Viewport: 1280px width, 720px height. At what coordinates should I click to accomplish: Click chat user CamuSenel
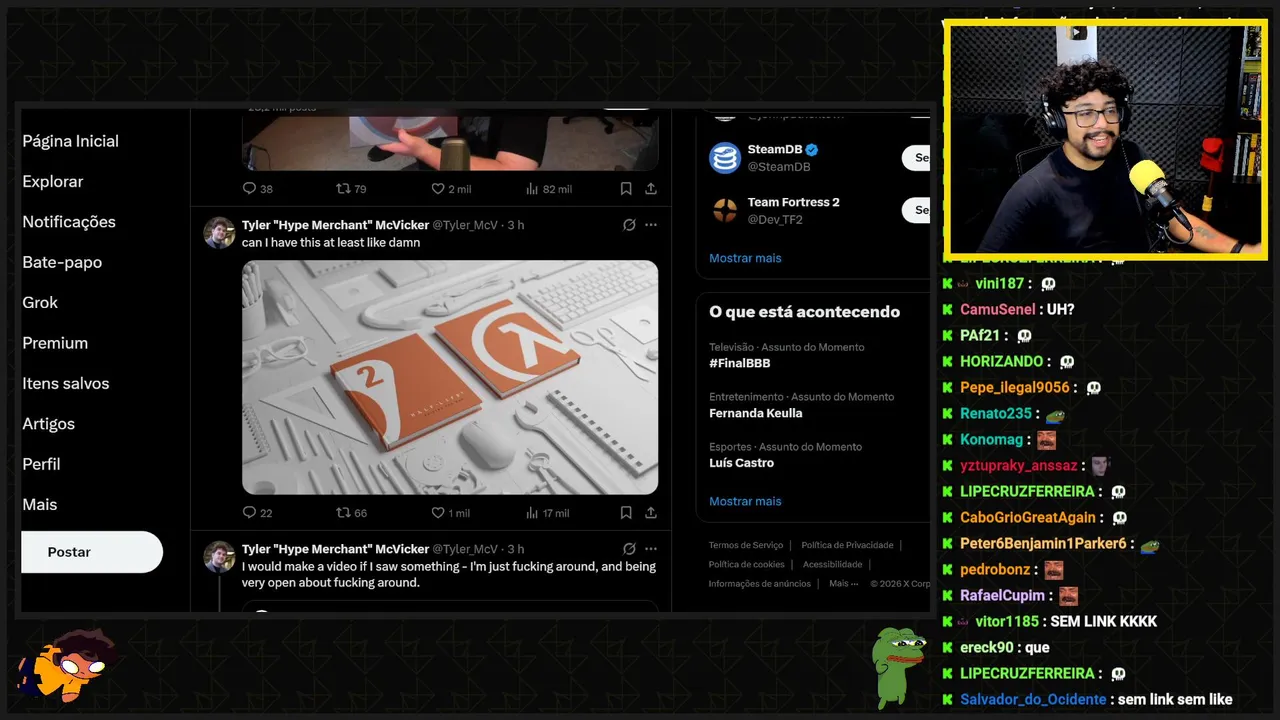998,309
